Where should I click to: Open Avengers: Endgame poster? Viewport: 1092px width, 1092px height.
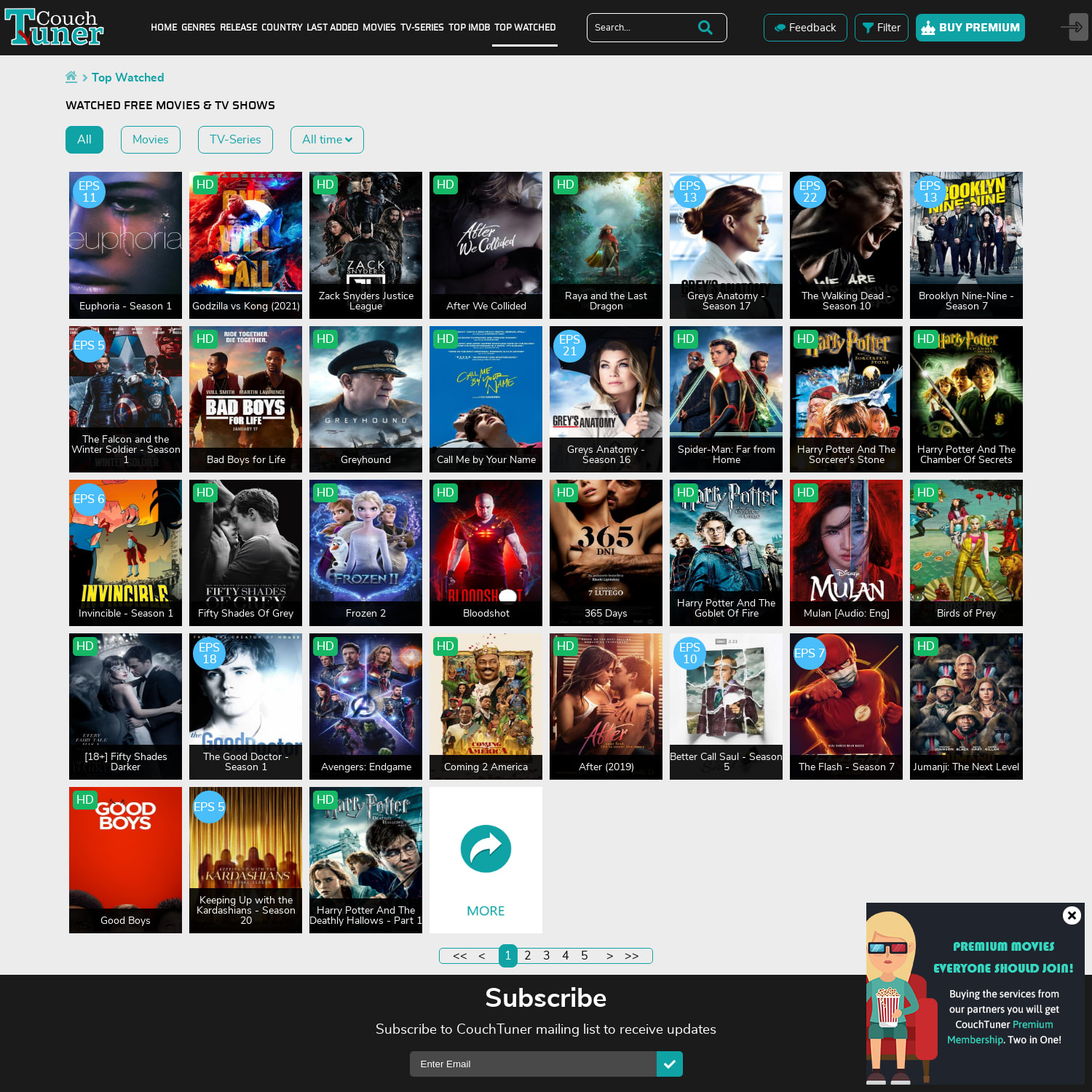tap(365, 706)
